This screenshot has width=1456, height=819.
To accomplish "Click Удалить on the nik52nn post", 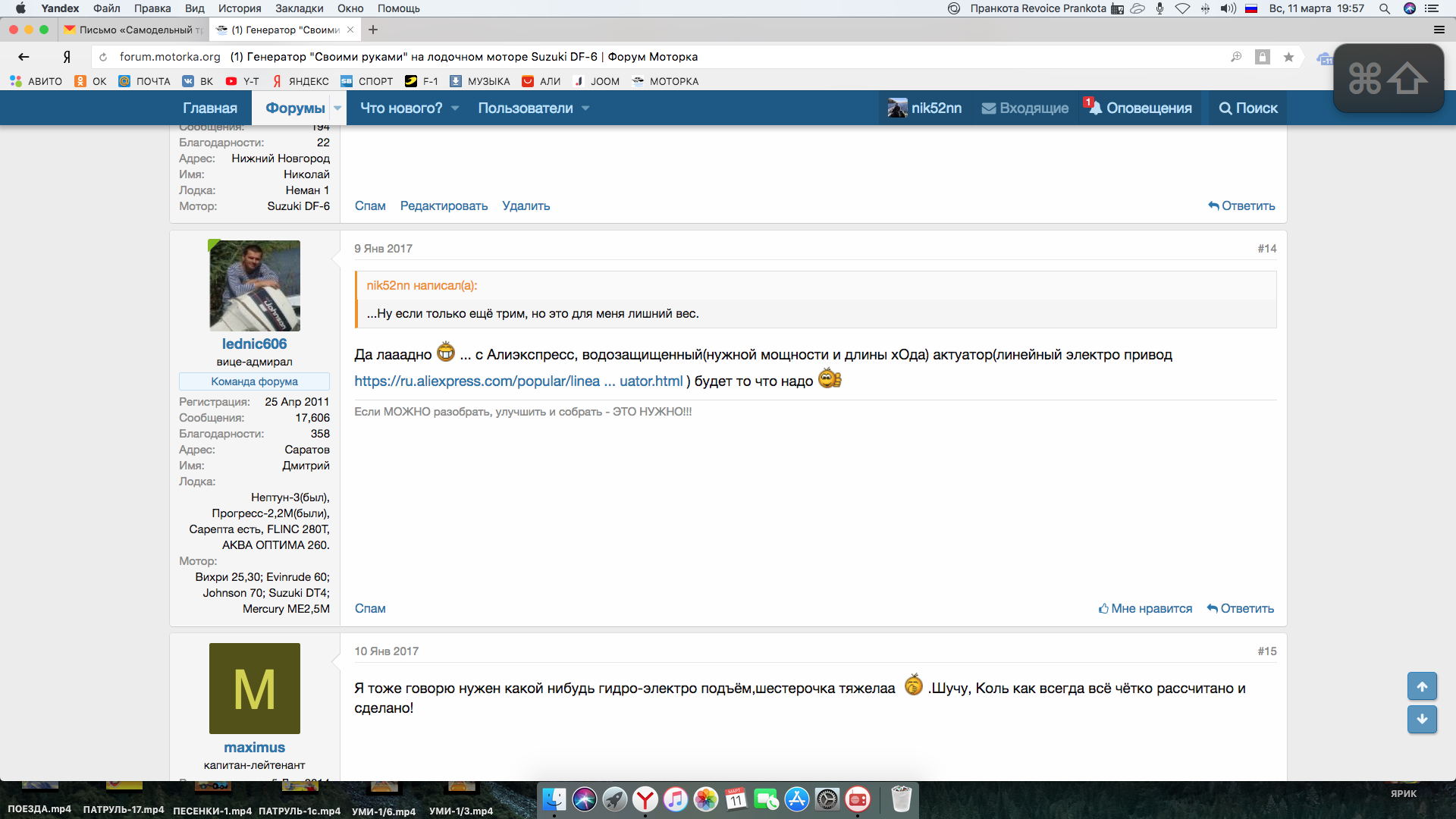I will click(526, 206).
